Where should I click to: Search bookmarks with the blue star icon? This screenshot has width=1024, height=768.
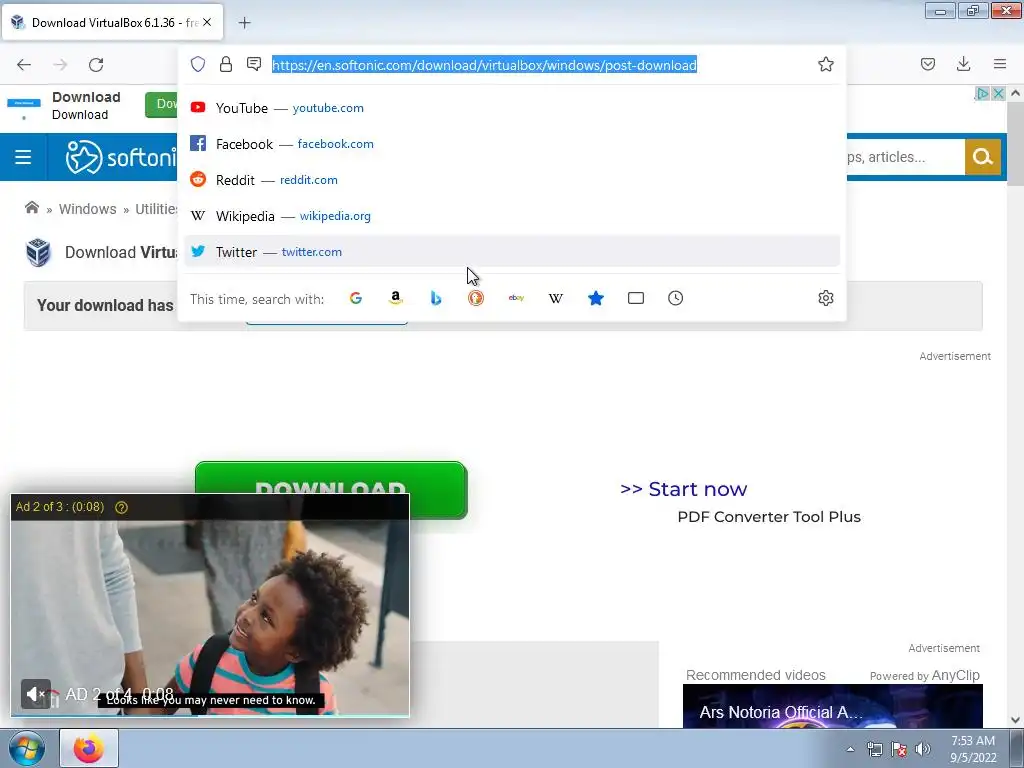pyautogui.click(x=596, y=298)
